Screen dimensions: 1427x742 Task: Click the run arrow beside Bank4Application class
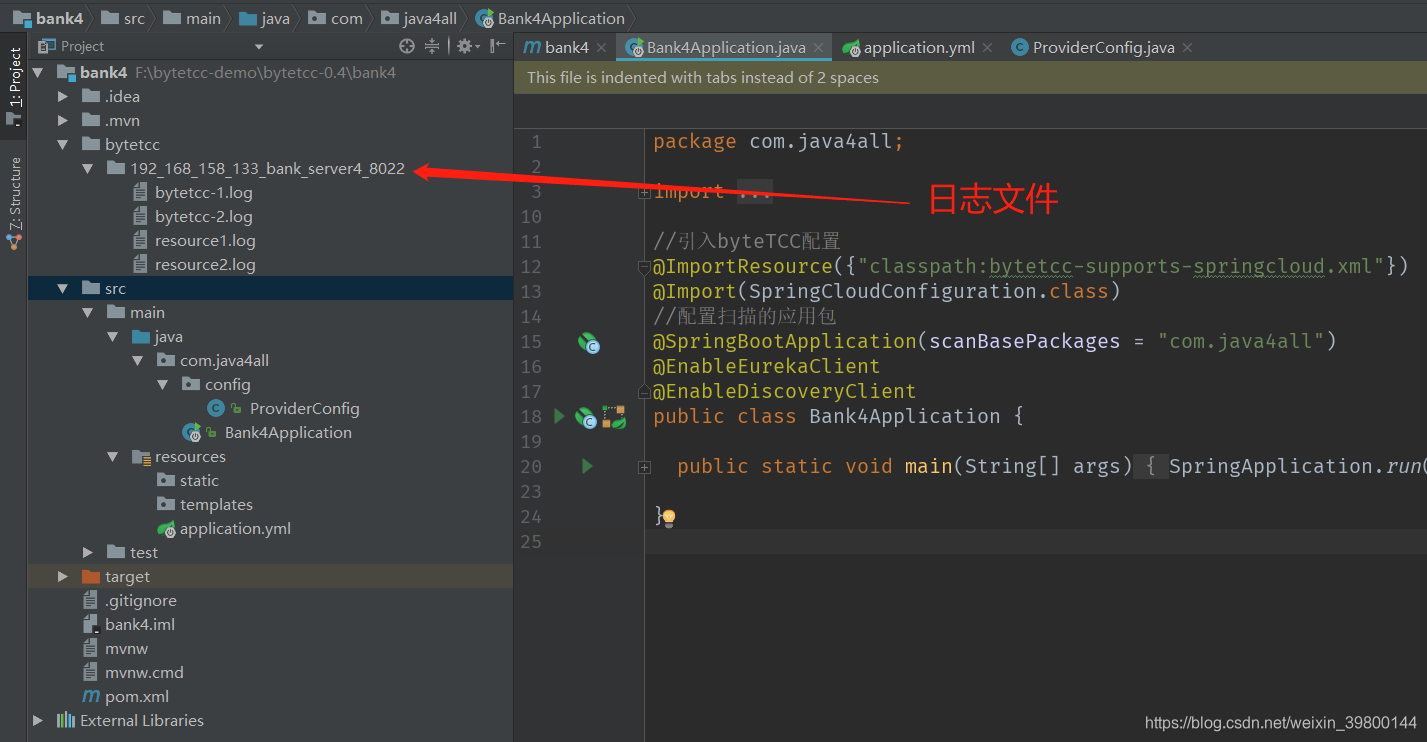[x=559, y=416]
